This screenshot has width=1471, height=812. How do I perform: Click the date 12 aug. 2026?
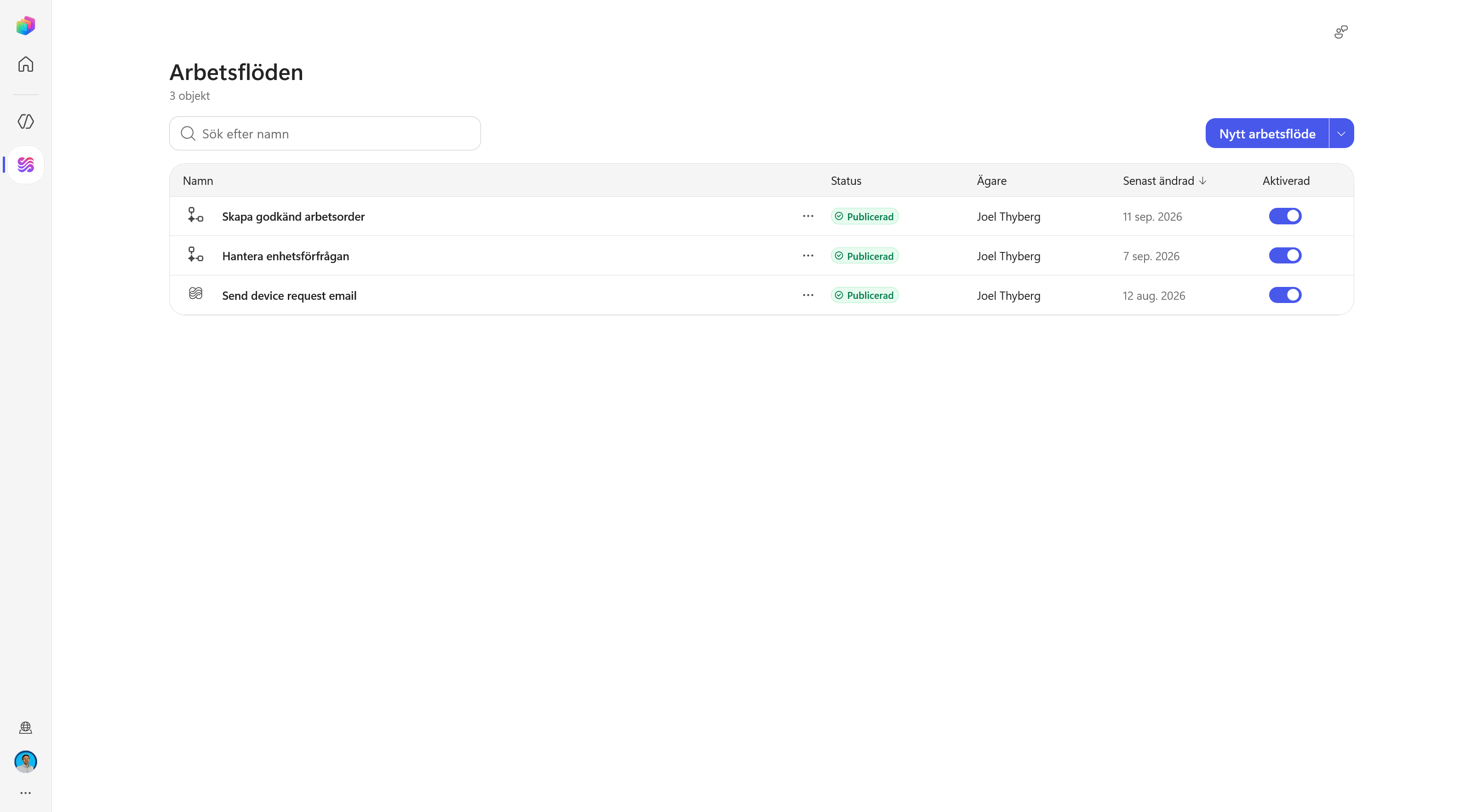coord(1154,295)
